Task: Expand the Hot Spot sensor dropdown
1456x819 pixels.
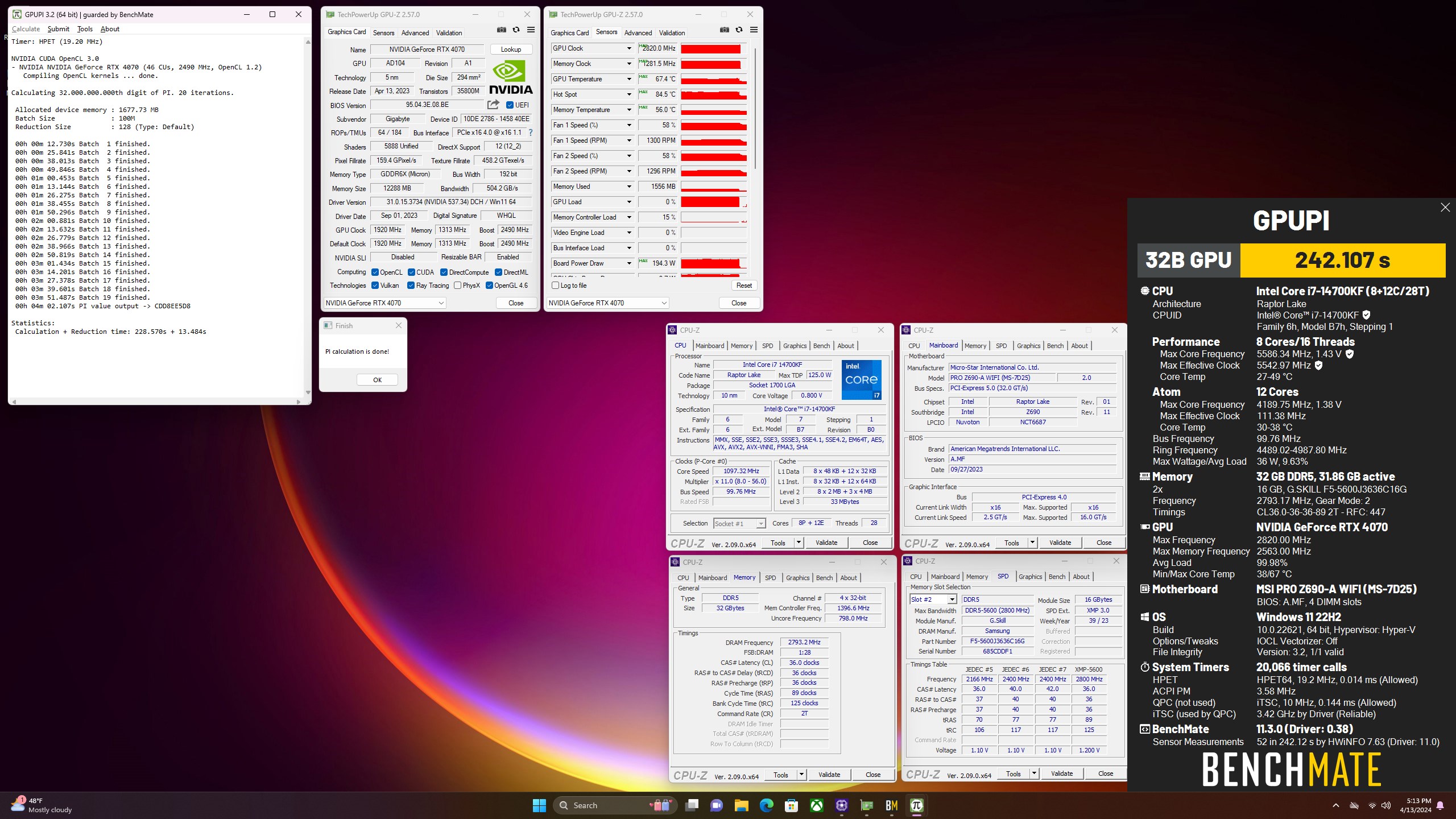Action: point(628,94)
